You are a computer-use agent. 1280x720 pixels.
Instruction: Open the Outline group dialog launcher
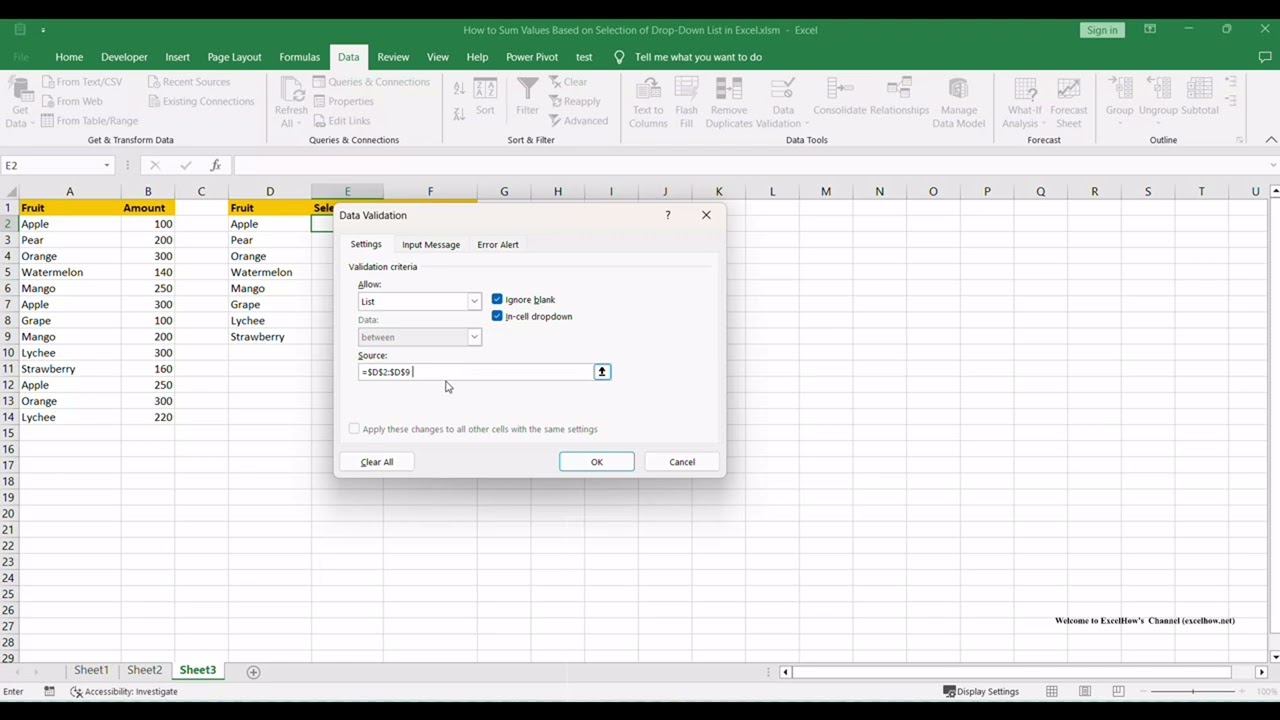tap(1240, 140)
